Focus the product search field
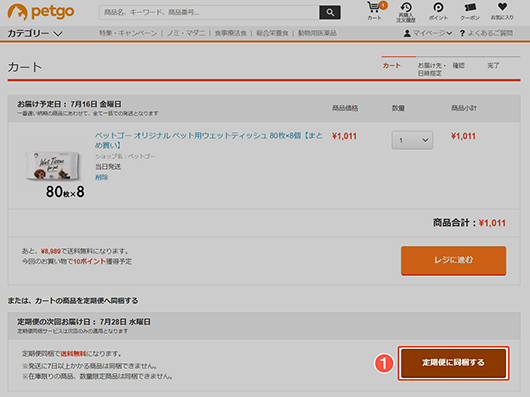The height and width of the screenshot is (397, 530). (x=209, y=13)
